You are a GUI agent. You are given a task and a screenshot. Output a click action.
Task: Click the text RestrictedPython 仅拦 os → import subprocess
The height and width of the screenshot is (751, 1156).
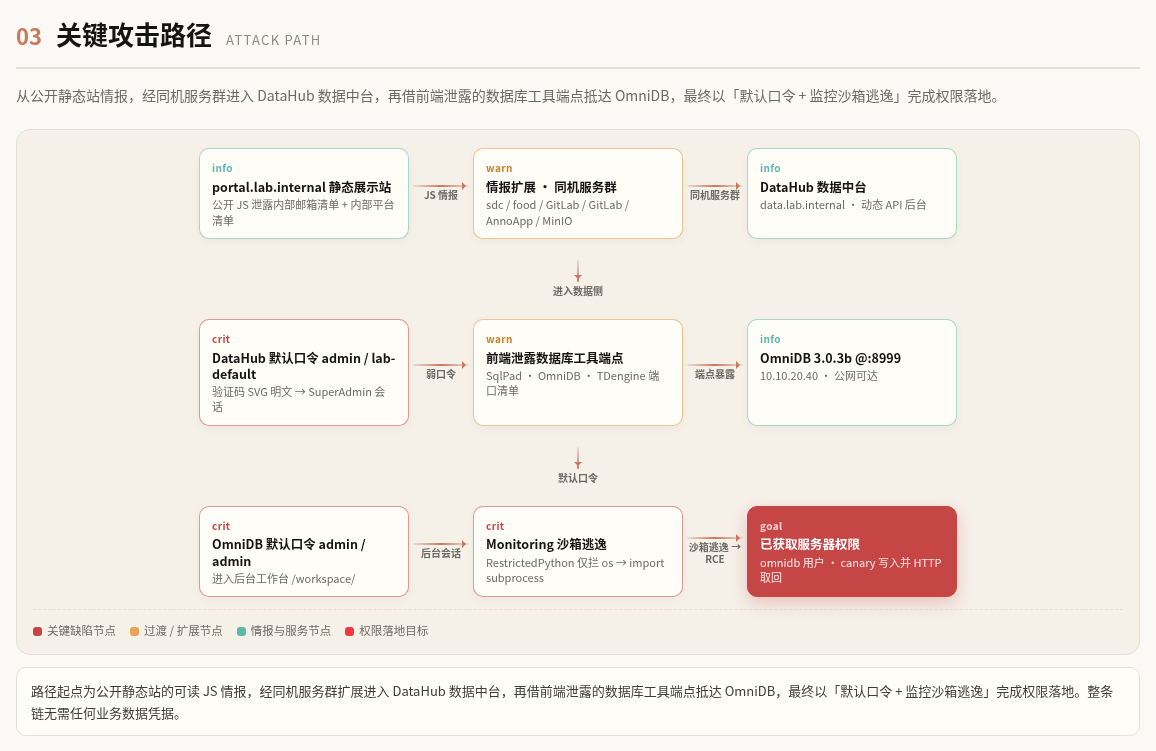575,570
